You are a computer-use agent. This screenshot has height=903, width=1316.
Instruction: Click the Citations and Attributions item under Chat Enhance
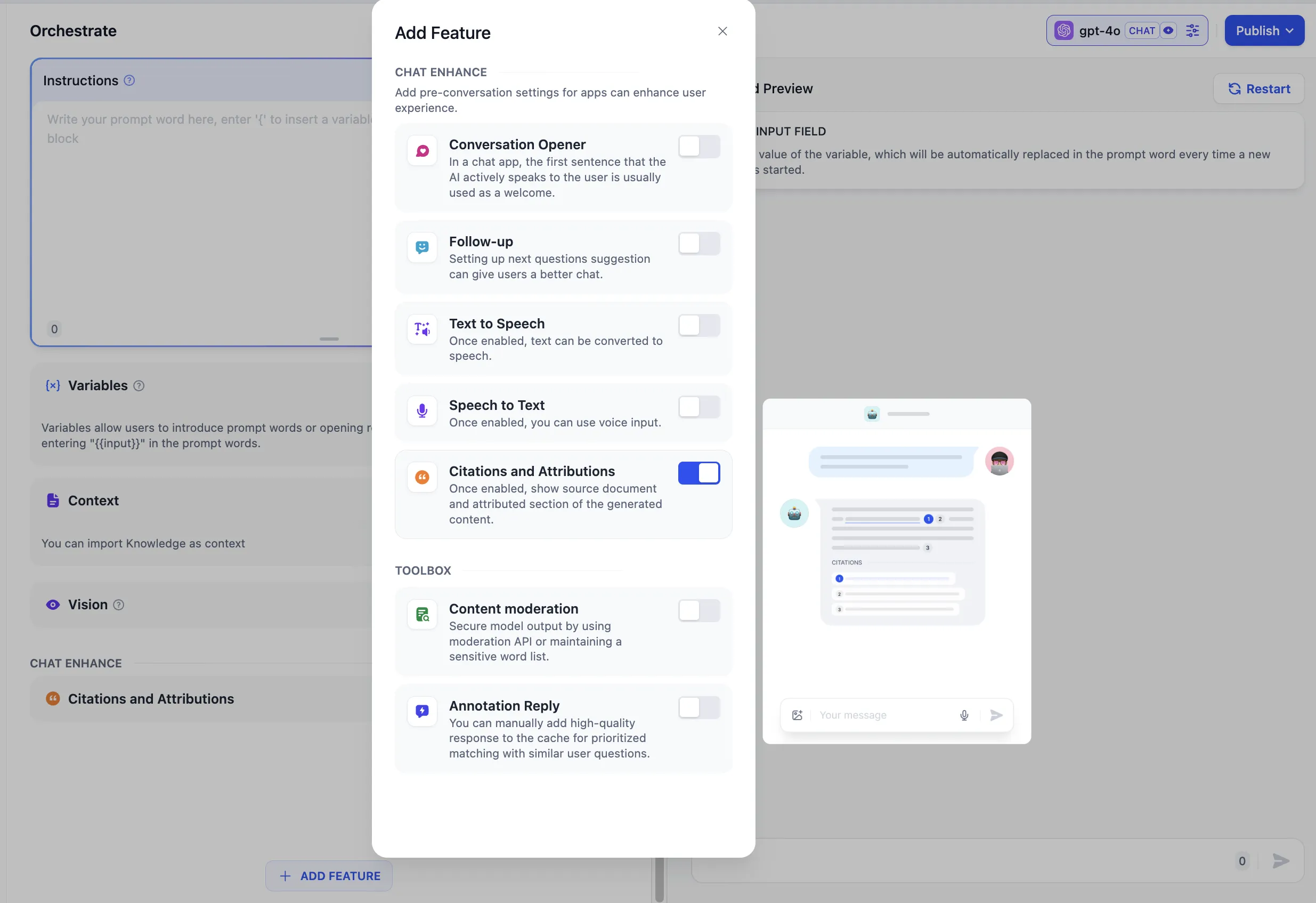pyautogui.click(x=151, y=698)
